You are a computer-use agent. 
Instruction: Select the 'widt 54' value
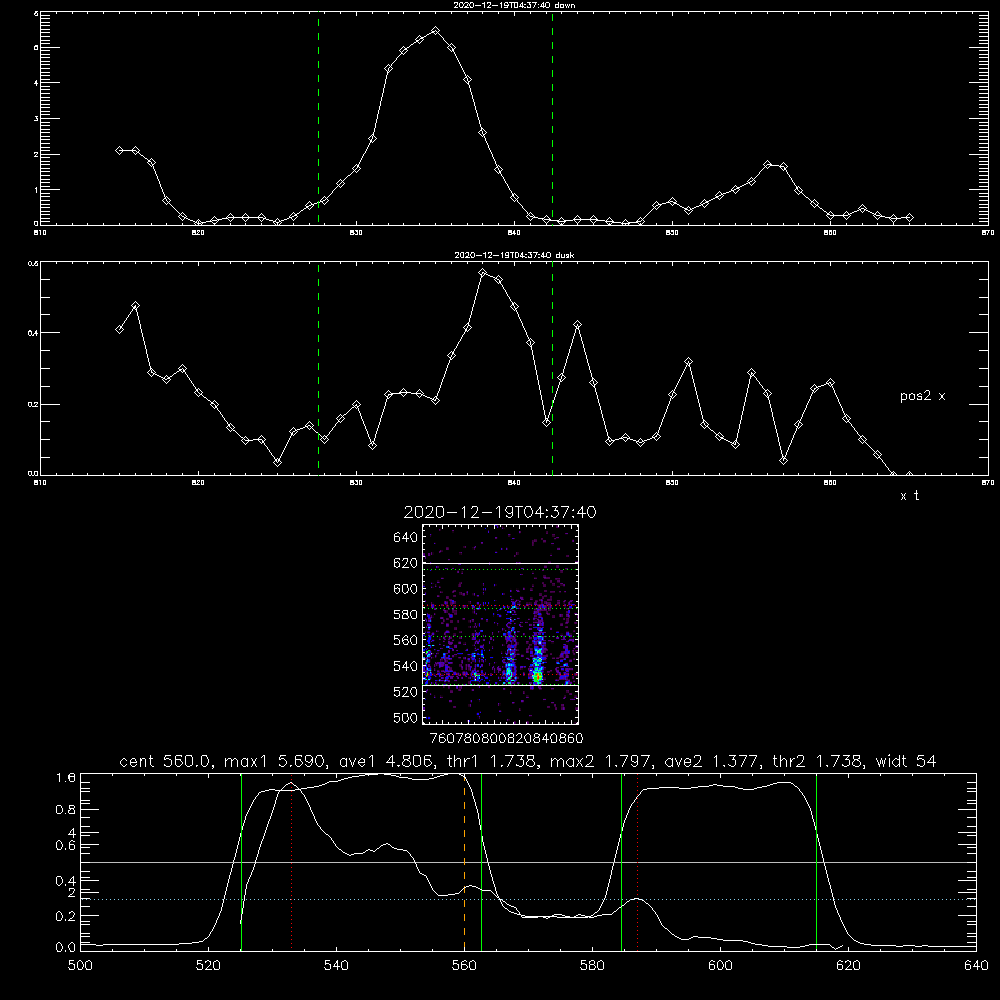(906, 761)
